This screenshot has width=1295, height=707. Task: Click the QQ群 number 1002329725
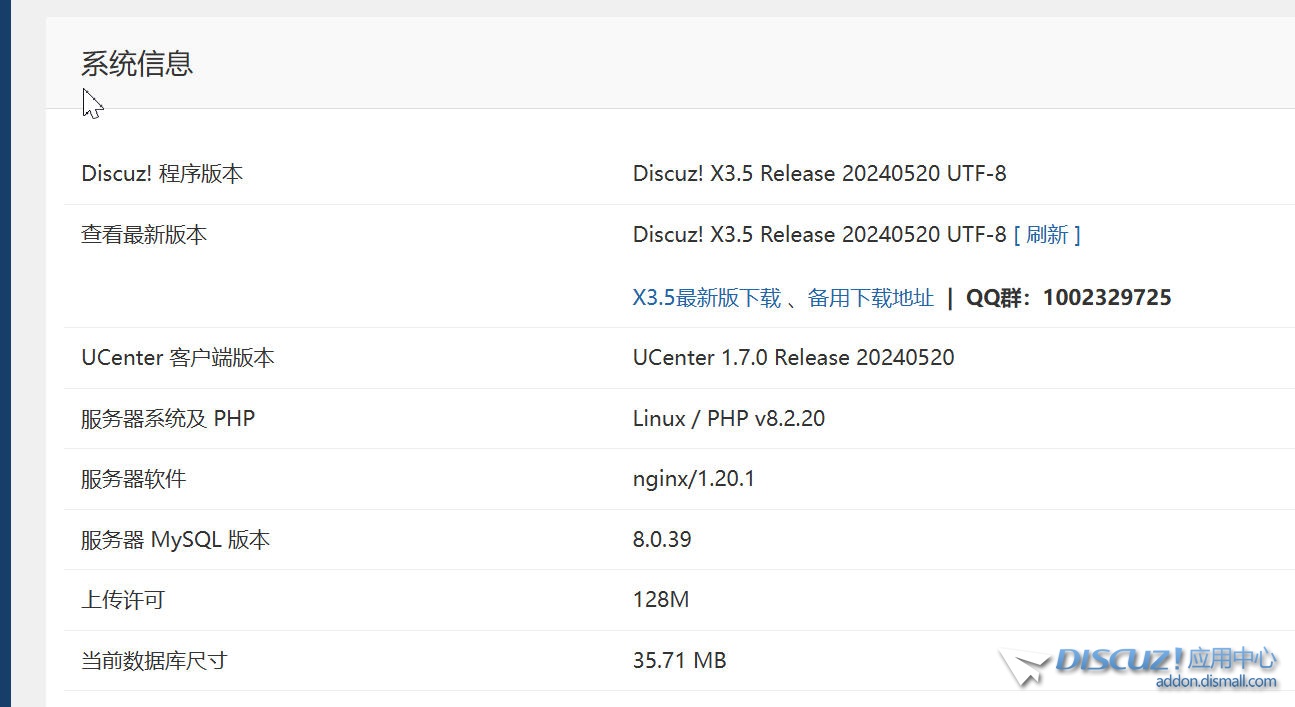click(1106, 298)
